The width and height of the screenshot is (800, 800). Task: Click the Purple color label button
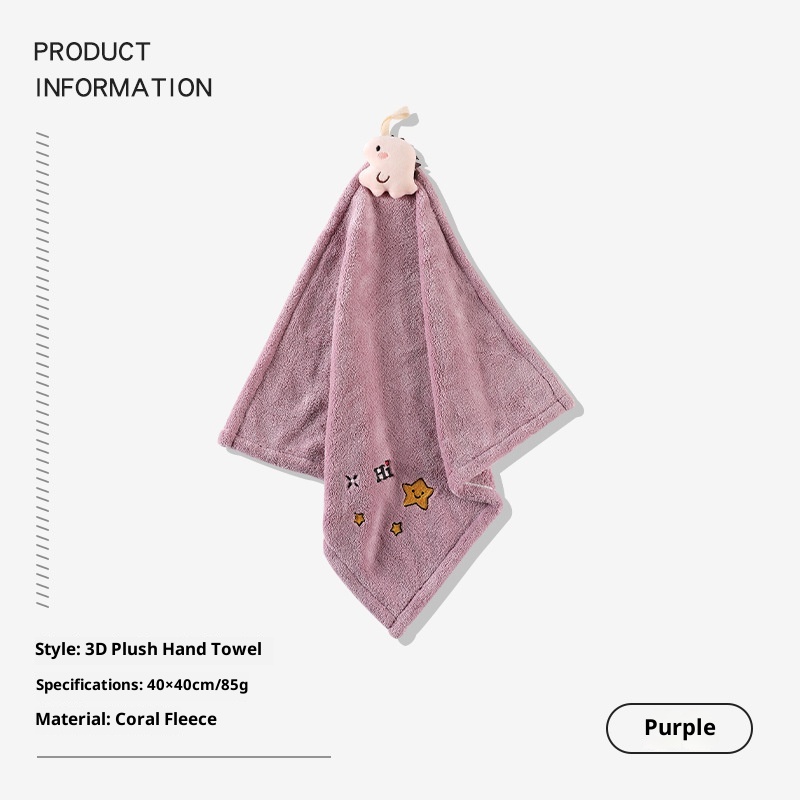tap(679, 728)
